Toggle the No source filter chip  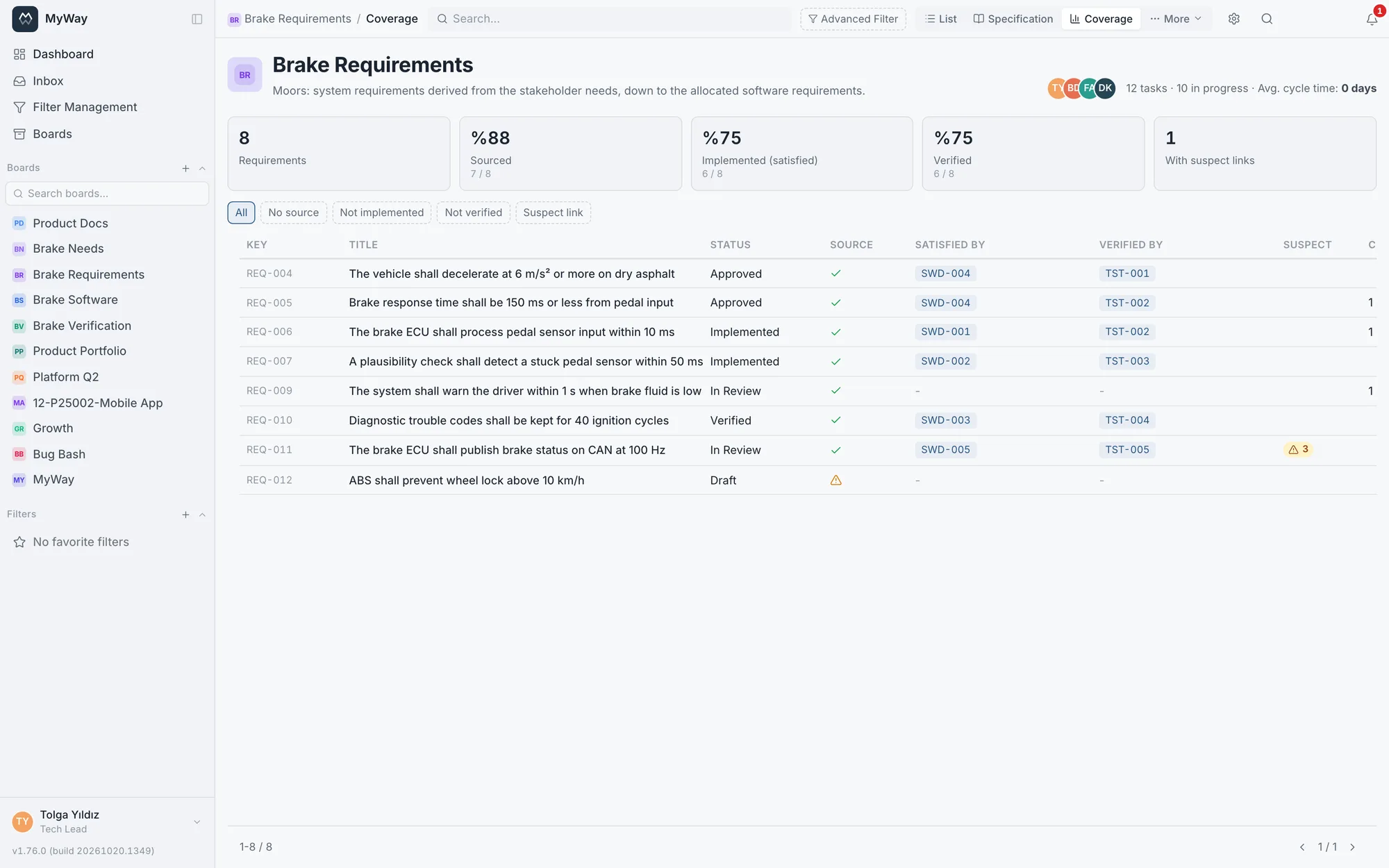[294, 212]
